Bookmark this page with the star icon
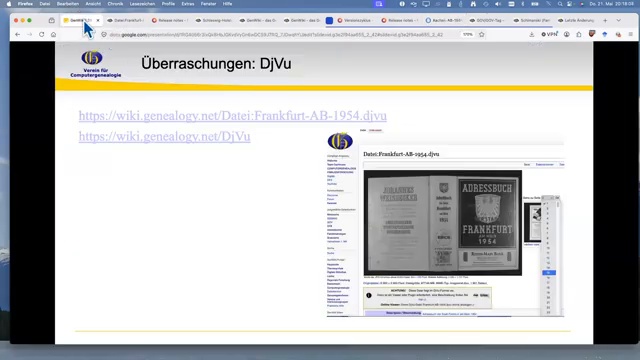The image size is (640, 360). coord(482,35)
